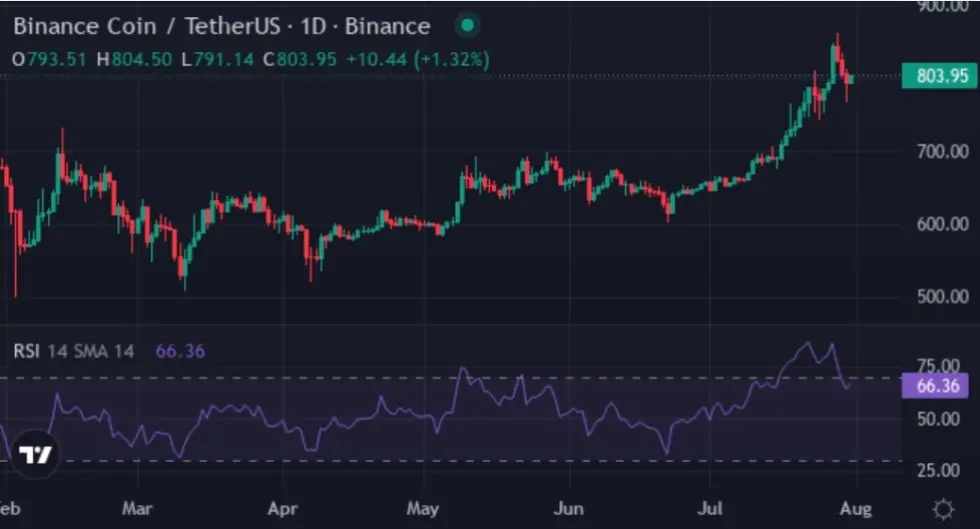Select the Binance Coin / TetherUS title
Viewport: 980px width, 529px height.
coord(147,26)
